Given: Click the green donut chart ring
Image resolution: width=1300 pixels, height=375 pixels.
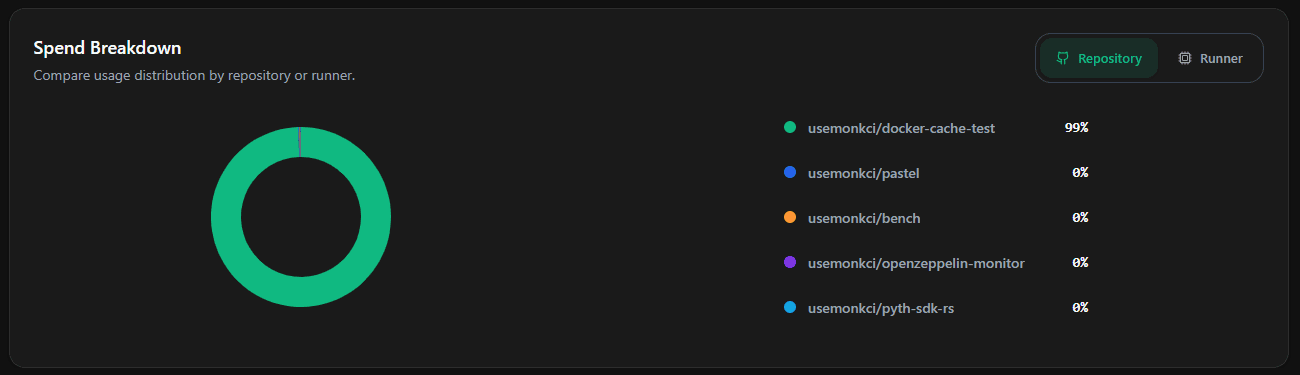Looking at the screenshot, I should pos(226,217).
